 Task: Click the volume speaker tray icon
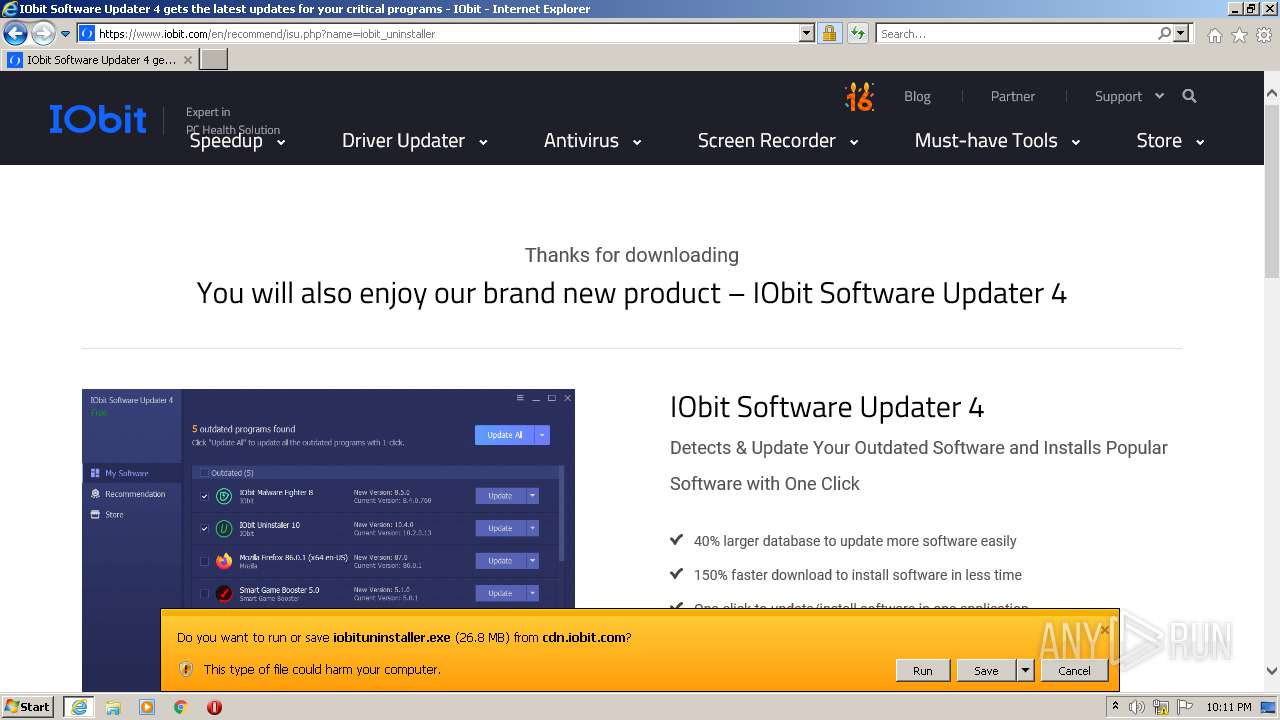(x=1137, y=707)
